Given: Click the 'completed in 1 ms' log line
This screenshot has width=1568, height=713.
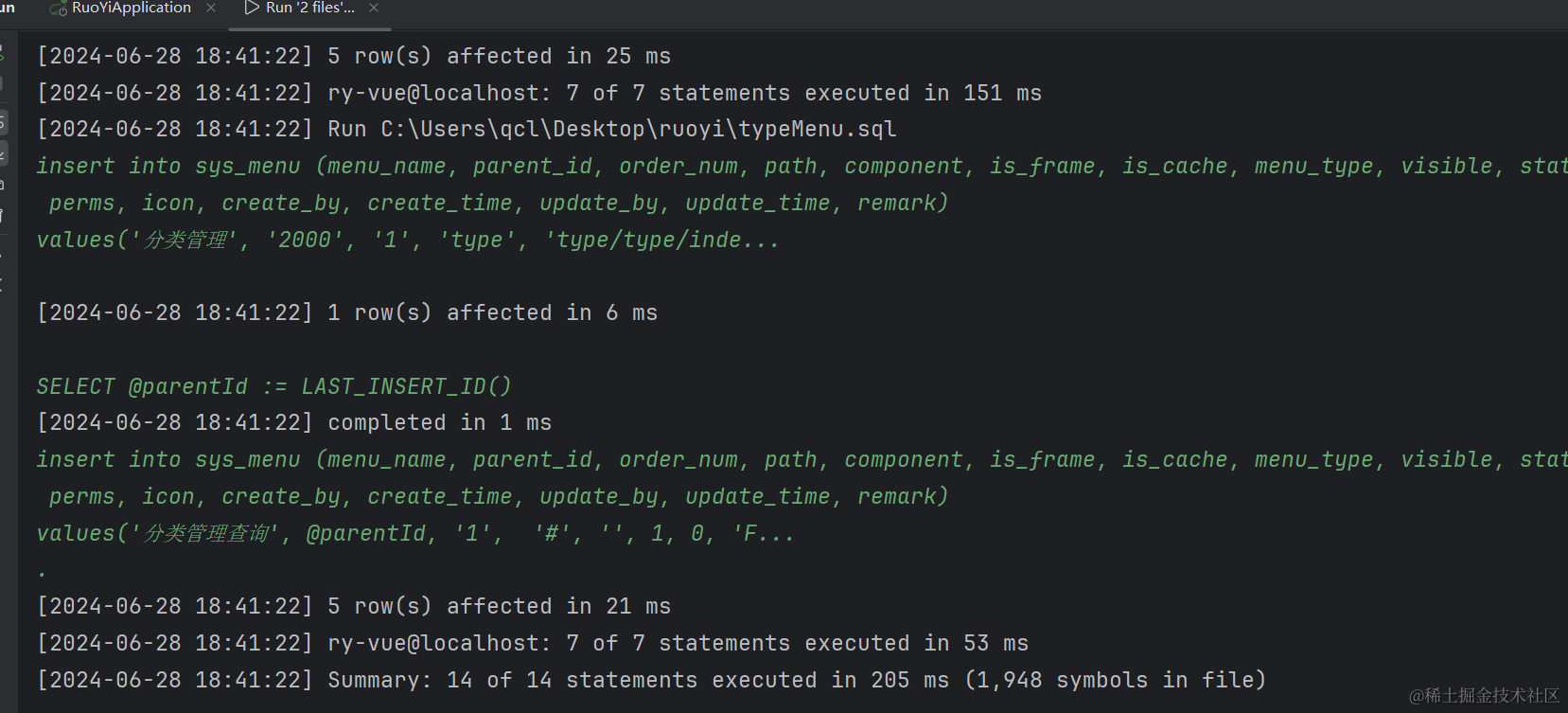Looking at the screenshot, I should tap(439, 422).
